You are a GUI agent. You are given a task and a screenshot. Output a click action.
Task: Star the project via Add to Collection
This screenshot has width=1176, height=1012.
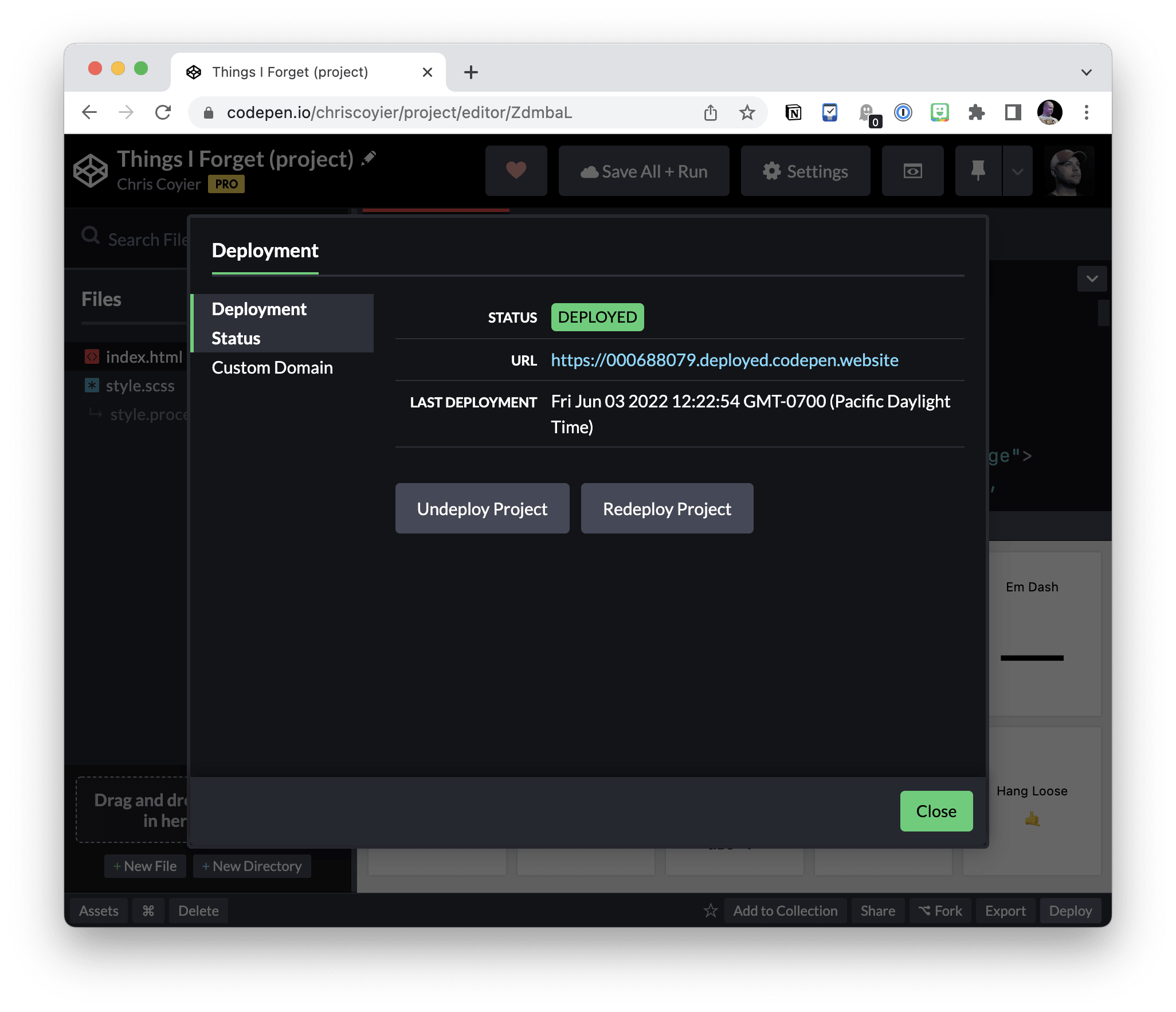(x=711, y=910)
